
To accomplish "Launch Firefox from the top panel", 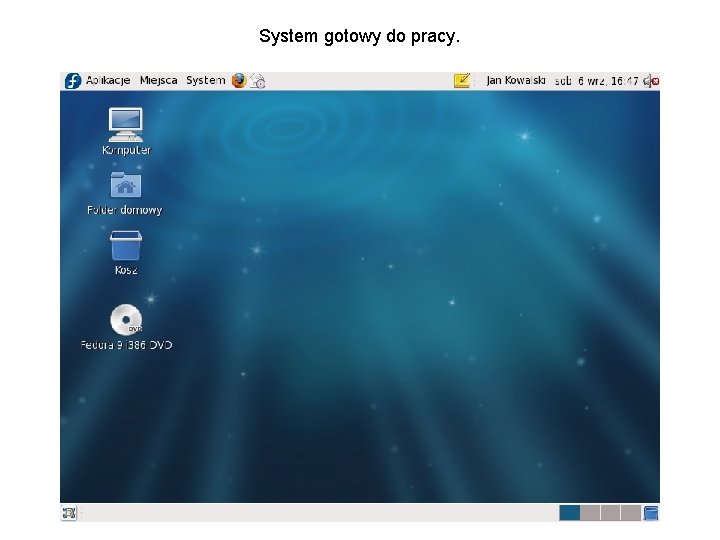I will click(x=239, y=81).
